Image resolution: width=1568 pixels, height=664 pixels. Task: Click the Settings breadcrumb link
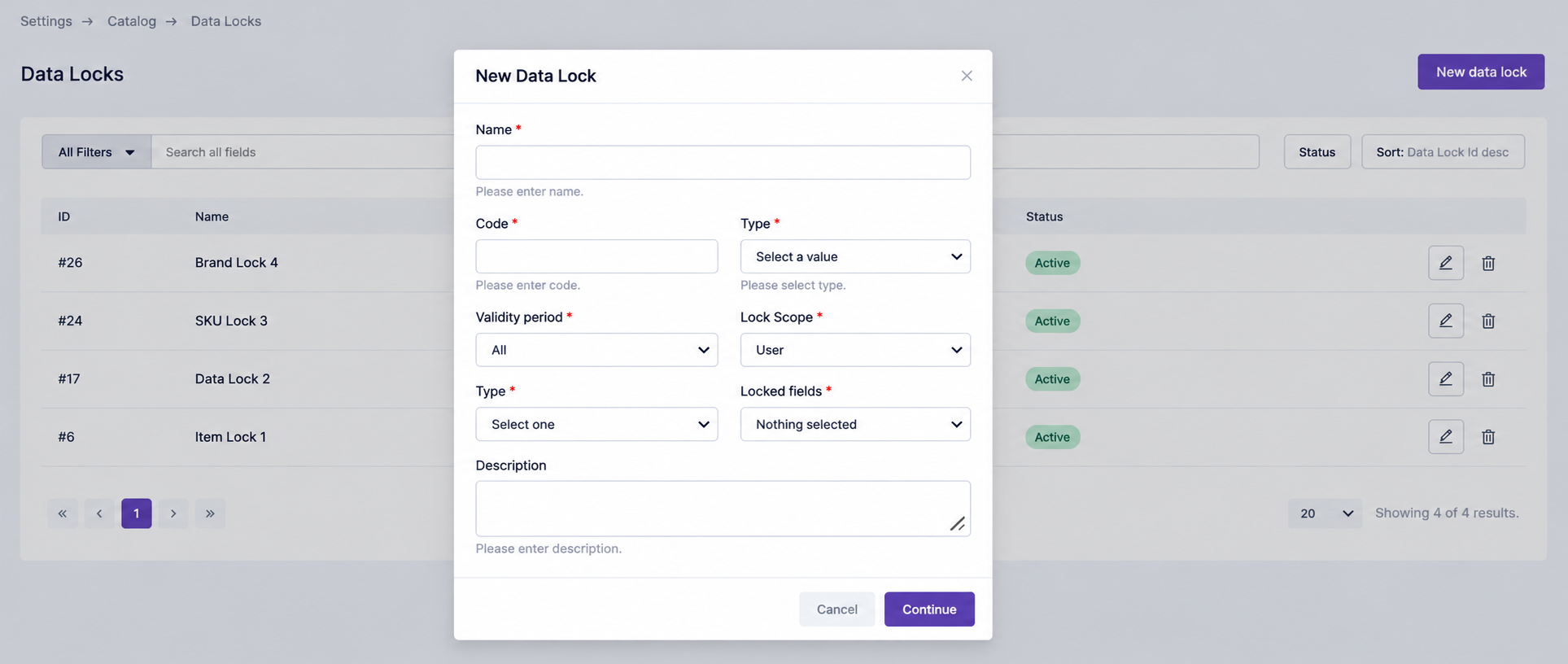(46, 21)
